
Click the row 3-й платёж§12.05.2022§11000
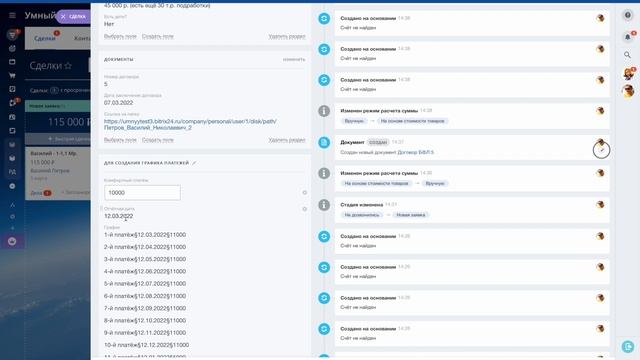(x=145, y=259)
